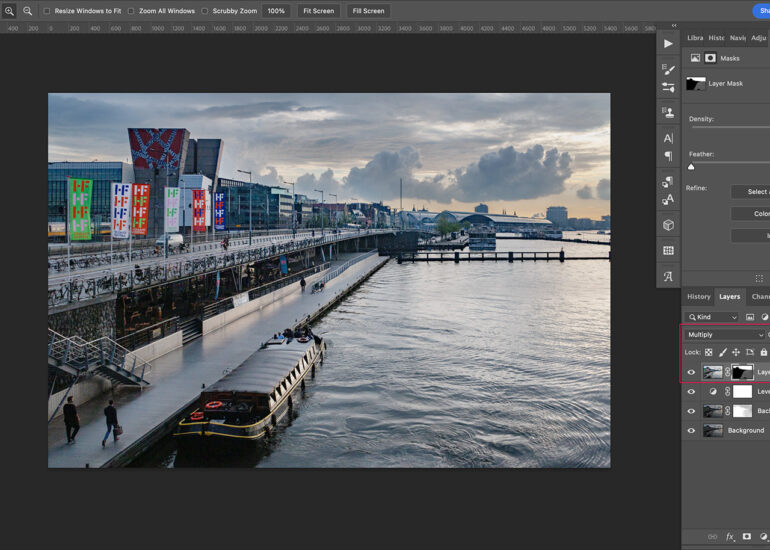Open the new adjustment layer menu
Viewport: 770px width, 550px height.
tap(764, 537)
